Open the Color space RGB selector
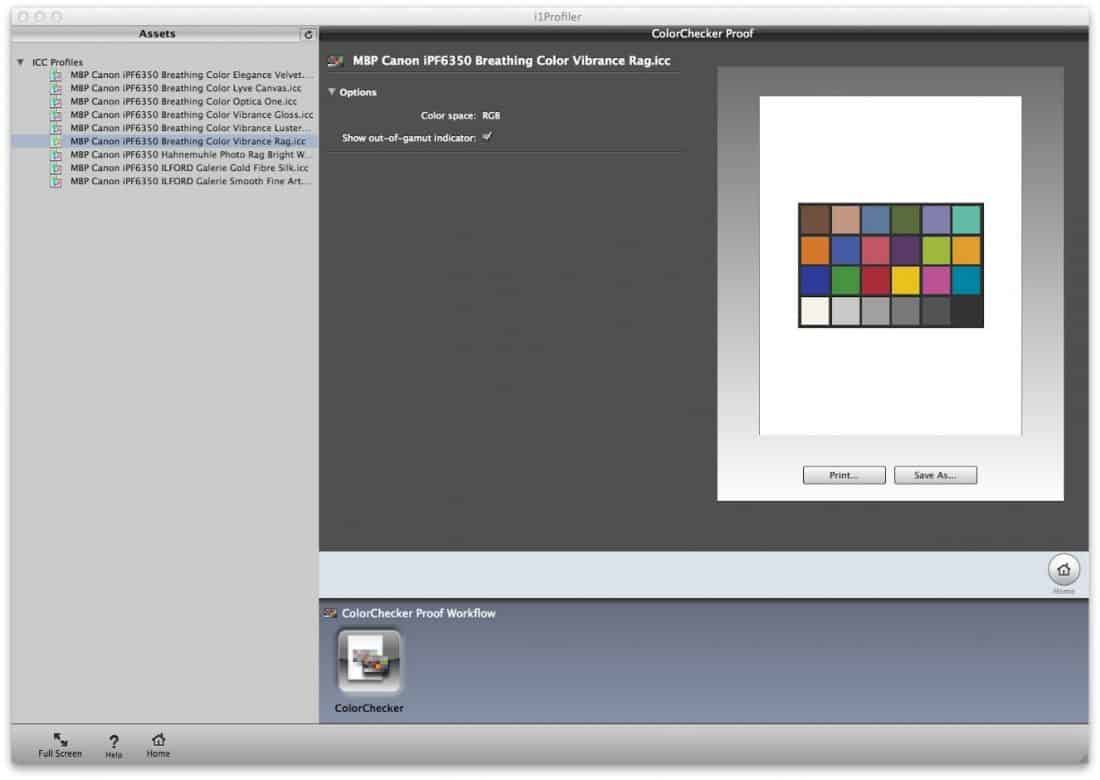The image size is (1100, 780). [x=491, y=116]
